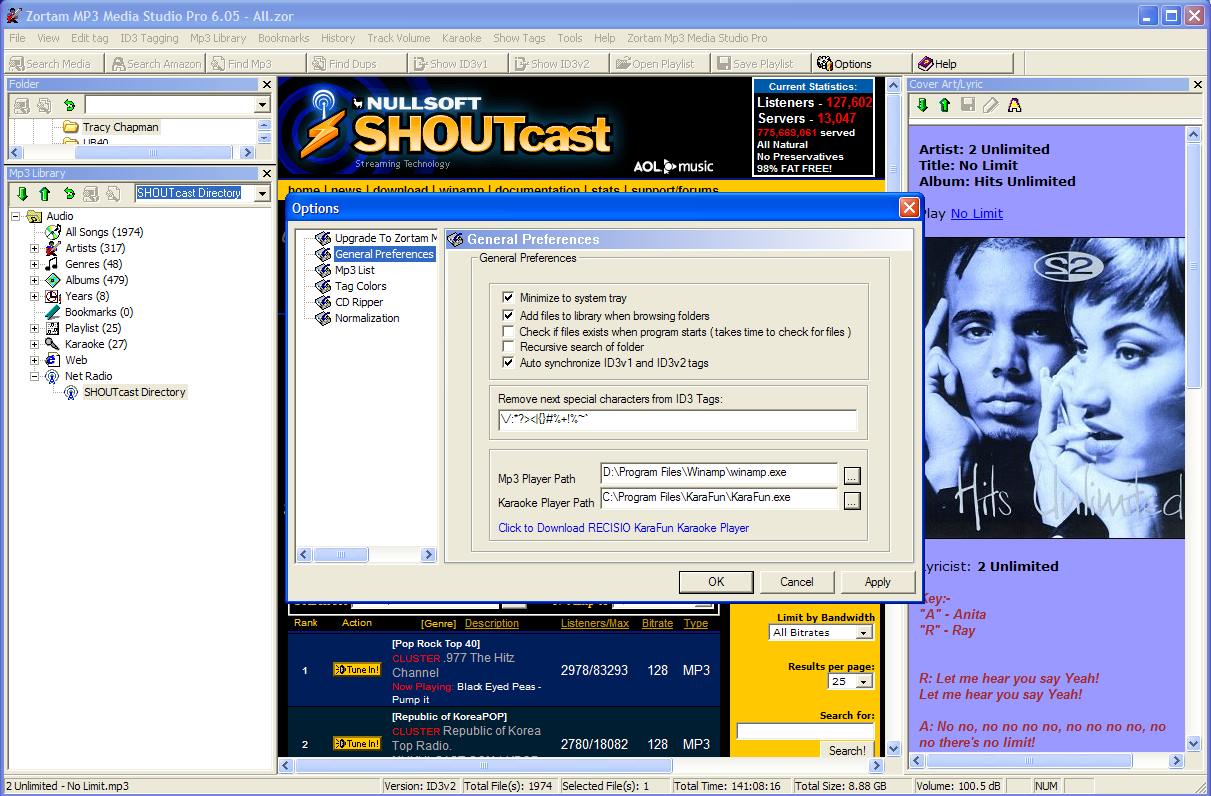Click green up arrow in Cover Art/Lyric panel
Image resolution: width=1211 pixels, height=796 pixels.
click(943, 105)
